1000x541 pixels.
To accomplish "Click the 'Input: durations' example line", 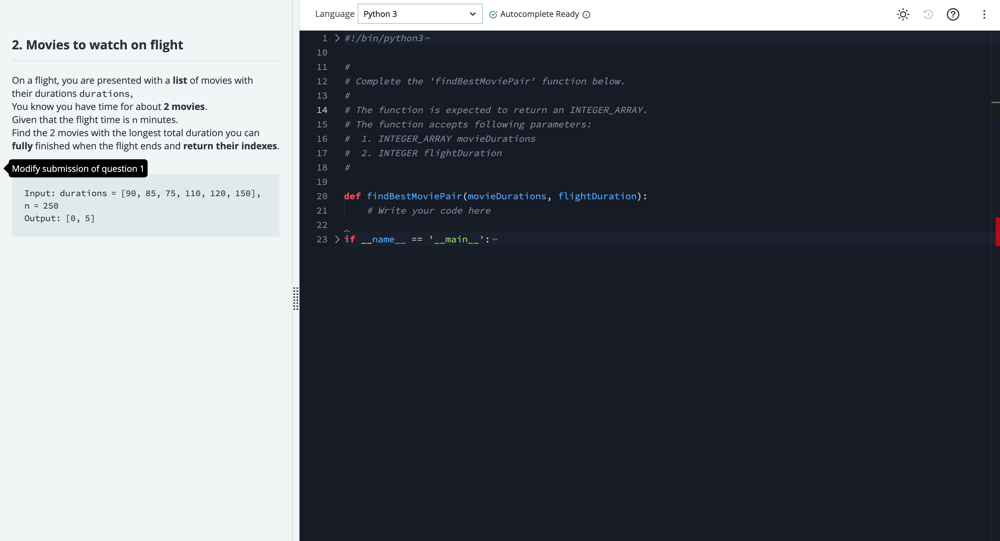I will tap(142, 193).
